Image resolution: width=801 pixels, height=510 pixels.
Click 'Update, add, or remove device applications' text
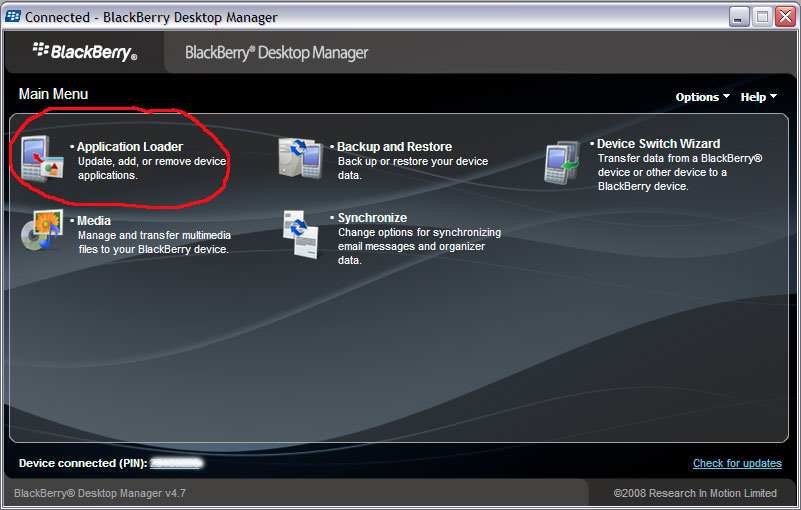pos(152,168)
